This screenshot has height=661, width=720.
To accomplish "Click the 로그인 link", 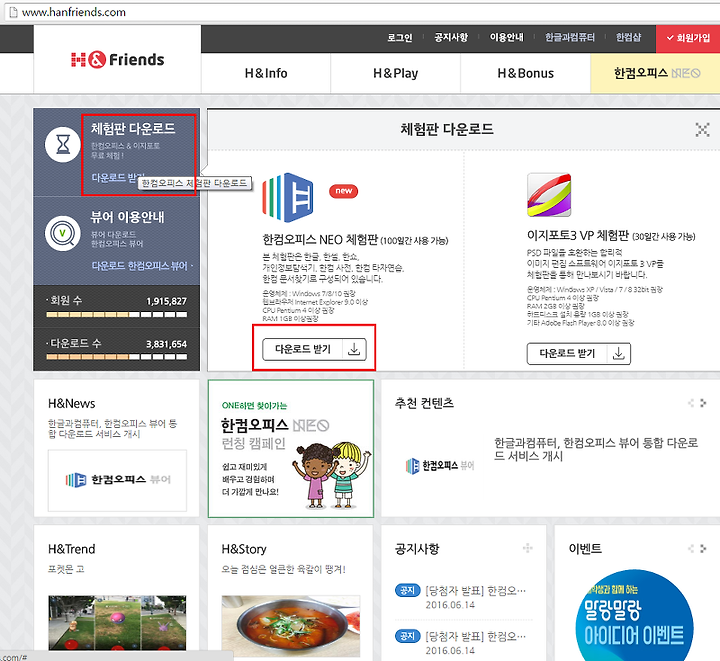I will click(399, 38).
